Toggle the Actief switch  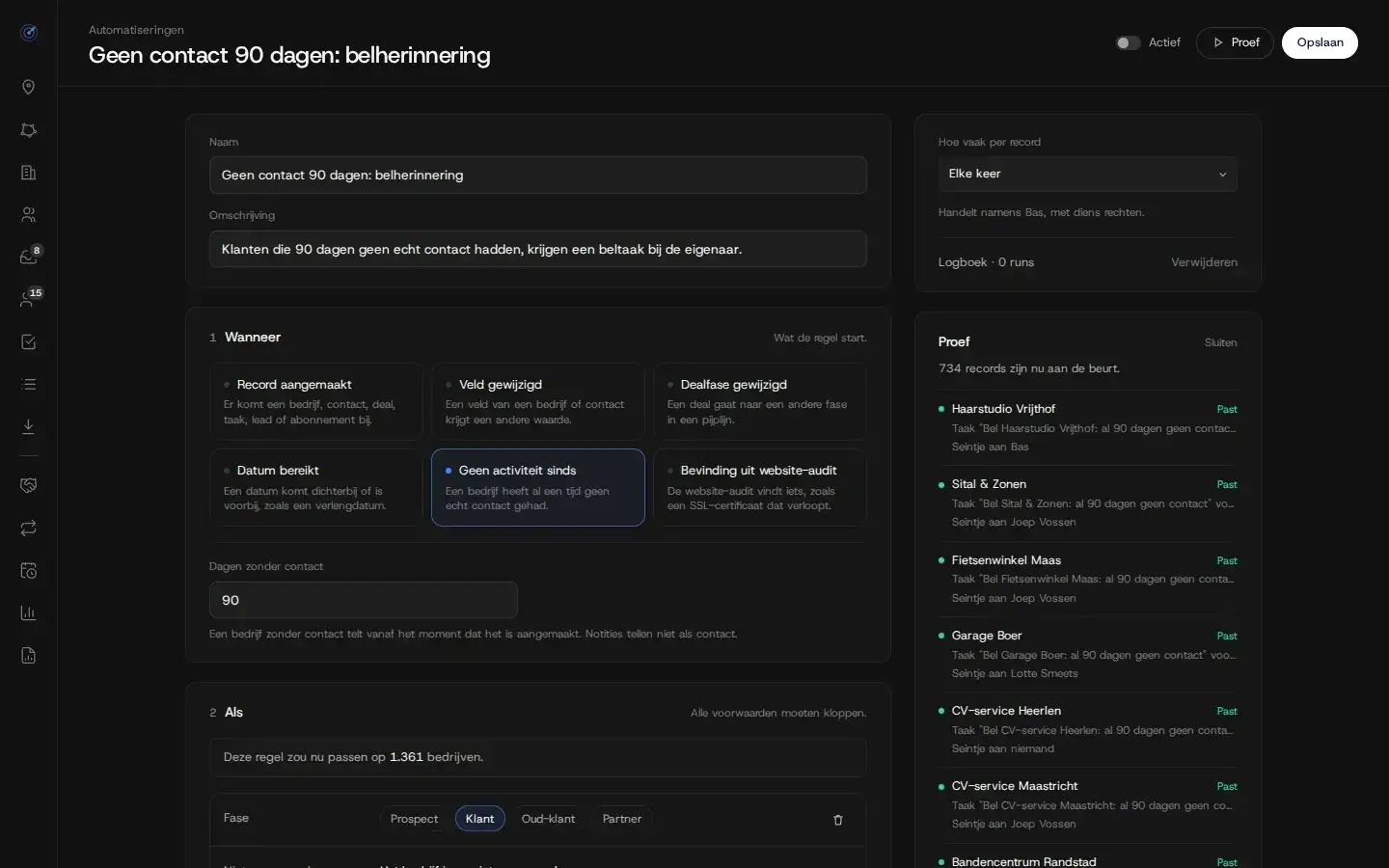click(x=1128, y=42)
